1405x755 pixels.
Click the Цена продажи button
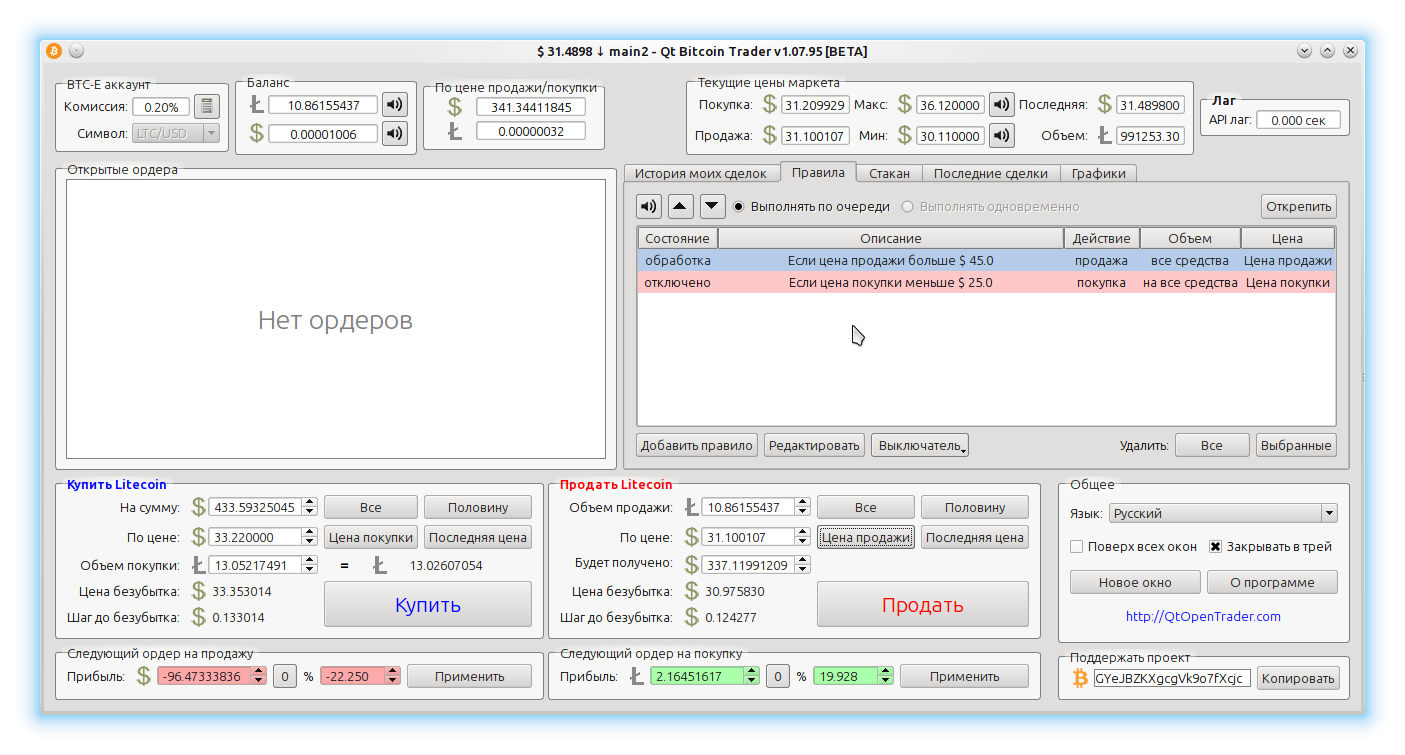866,537
